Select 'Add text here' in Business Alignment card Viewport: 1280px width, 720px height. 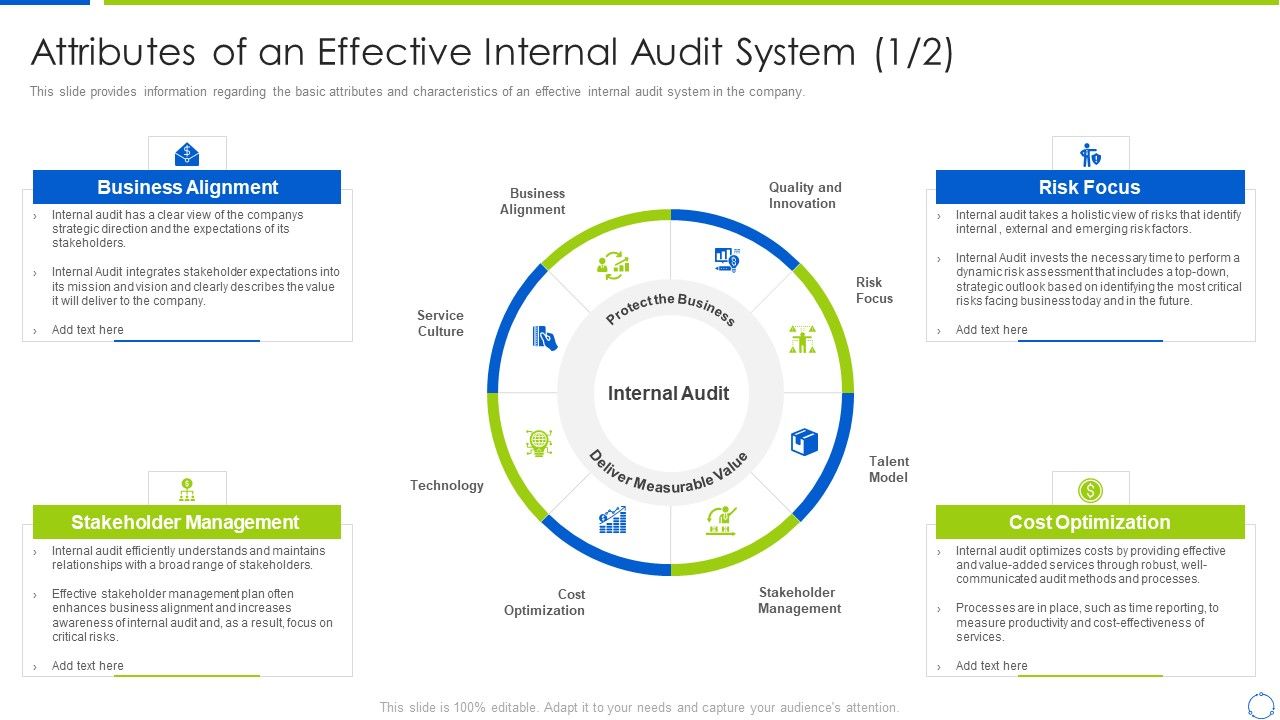click(88, 330)
